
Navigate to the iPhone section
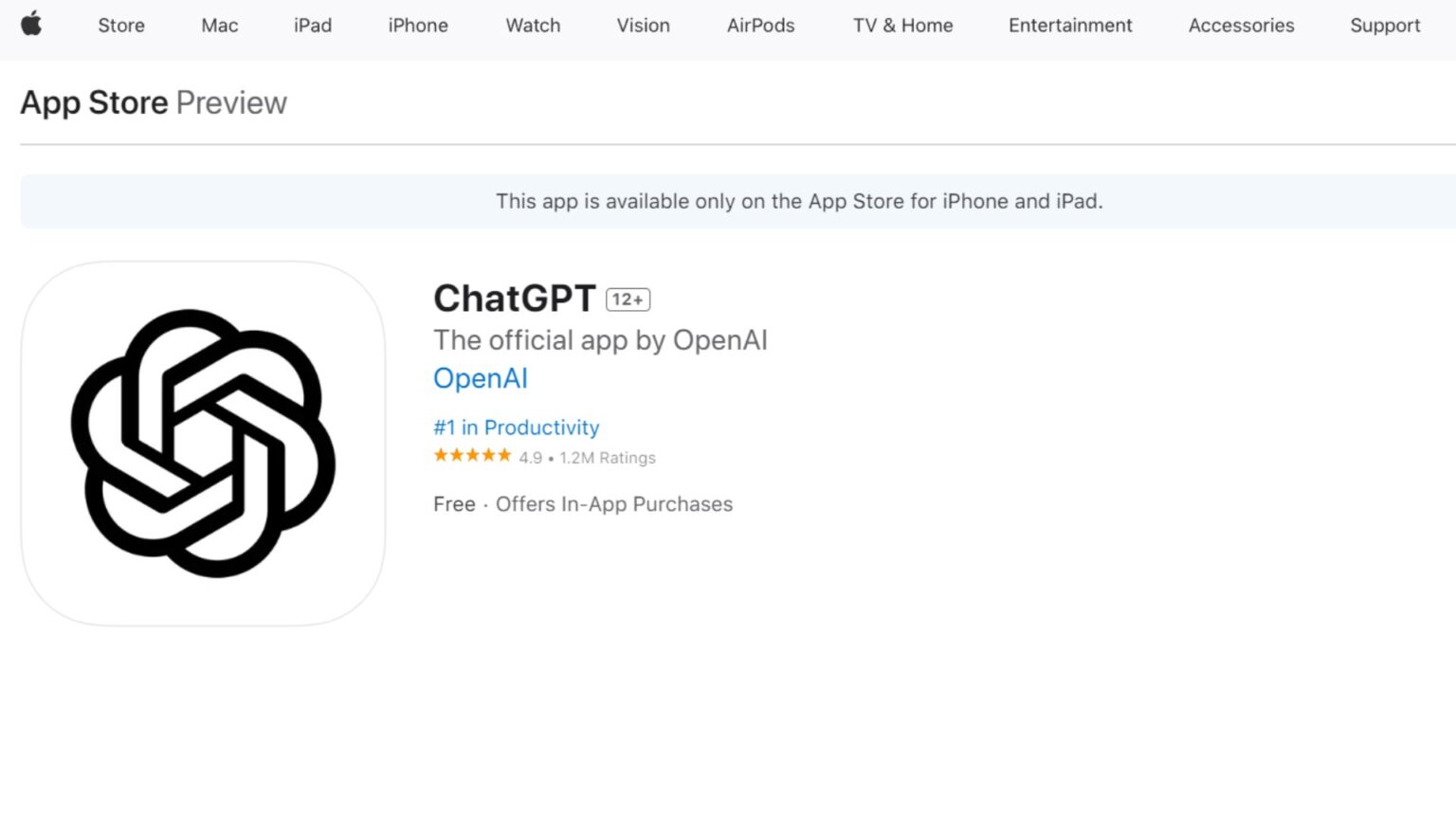(418, 26)
